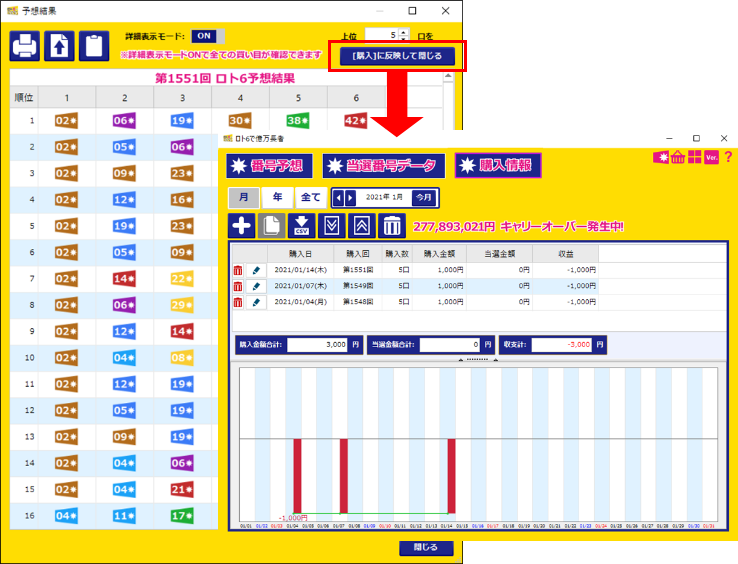Click the 今月 button

(x=424, y=198)
